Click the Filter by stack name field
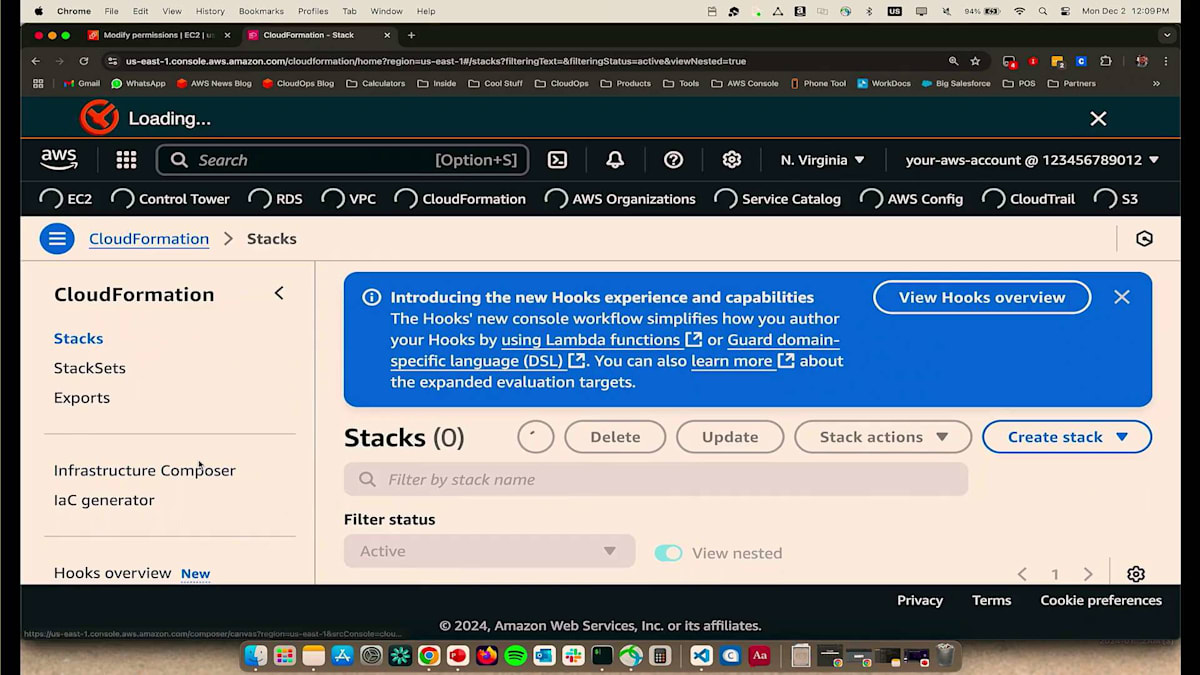 click(656, 479)
